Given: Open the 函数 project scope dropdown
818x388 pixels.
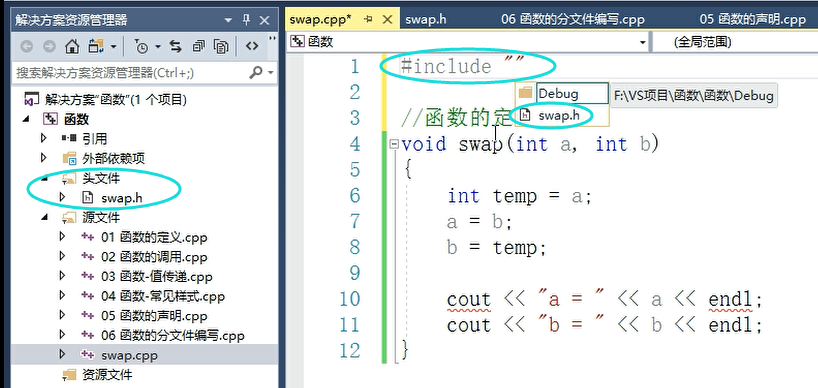Looking at the screenshot, I should (643, 42).
